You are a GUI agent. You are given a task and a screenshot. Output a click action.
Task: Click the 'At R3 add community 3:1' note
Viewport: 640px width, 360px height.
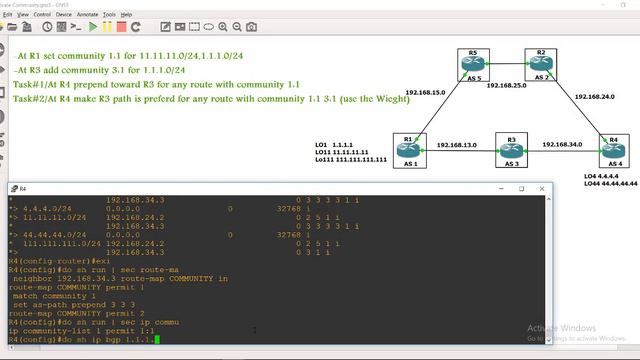(x=99, y=70)
